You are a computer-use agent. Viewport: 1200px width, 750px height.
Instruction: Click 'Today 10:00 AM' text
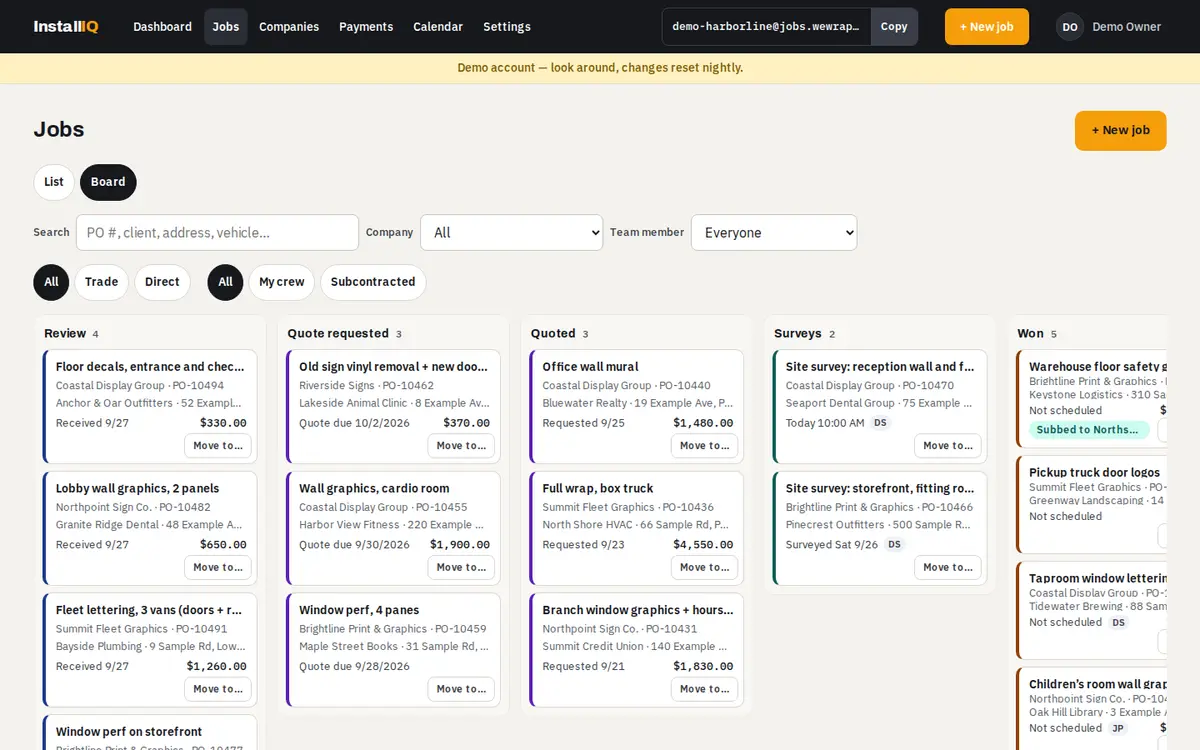(825, 423)
